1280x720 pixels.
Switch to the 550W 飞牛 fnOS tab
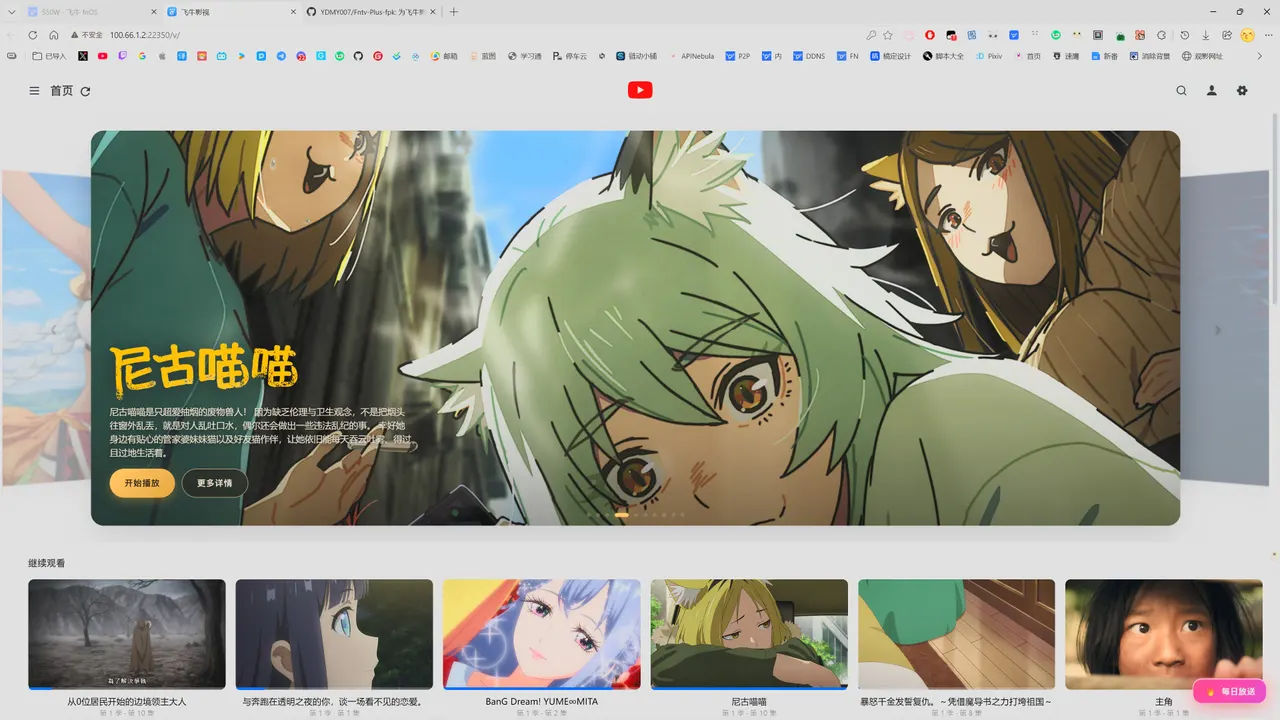[90, 12]
